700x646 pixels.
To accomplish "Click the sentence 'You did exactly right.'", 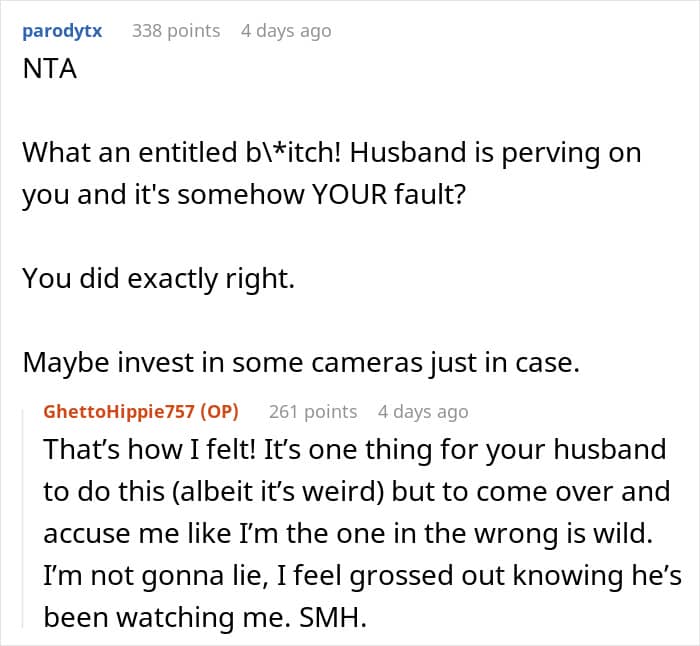I will click(158, 278).
